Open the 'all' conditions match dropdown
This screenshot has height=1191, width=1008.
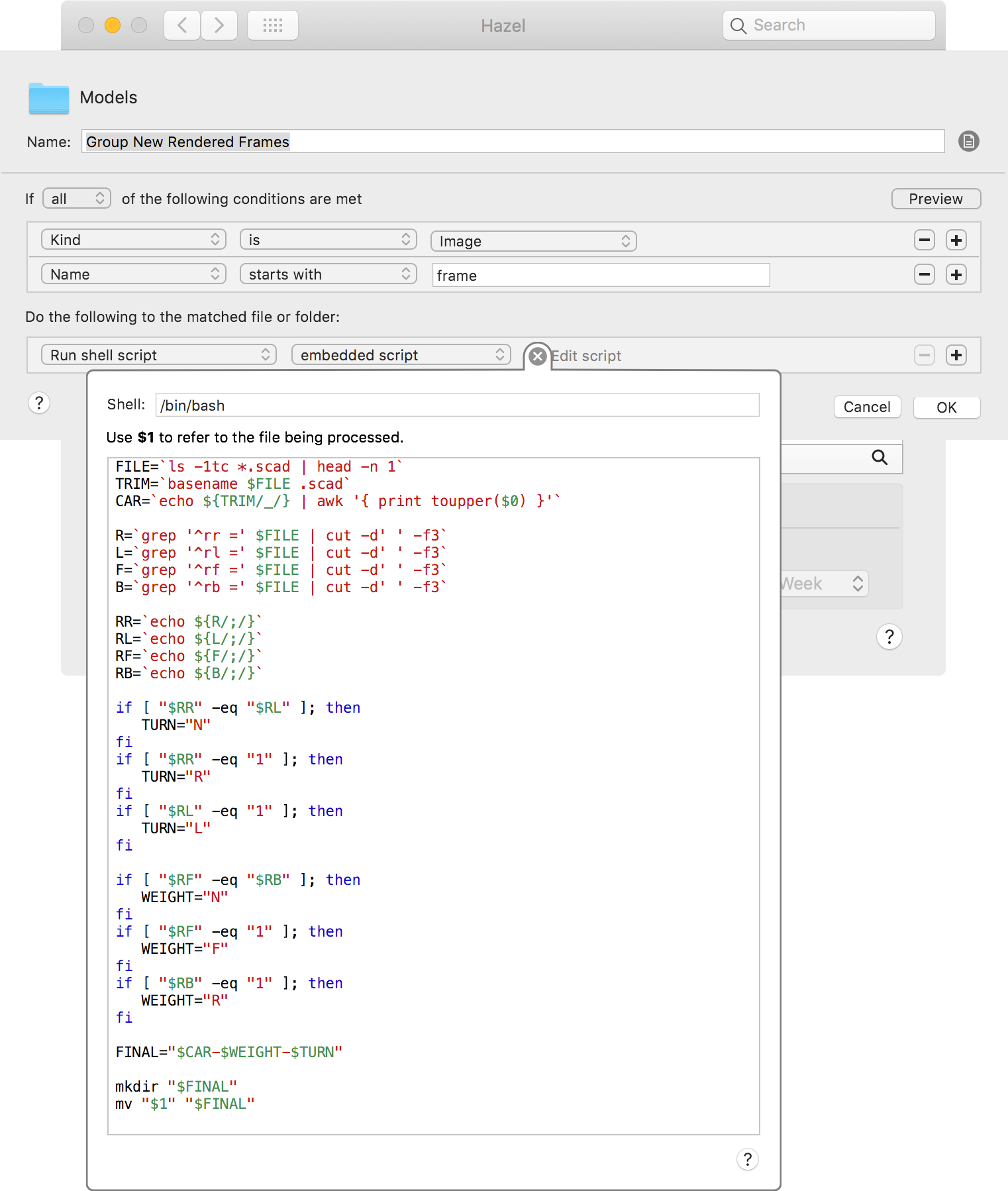(77, 199)
